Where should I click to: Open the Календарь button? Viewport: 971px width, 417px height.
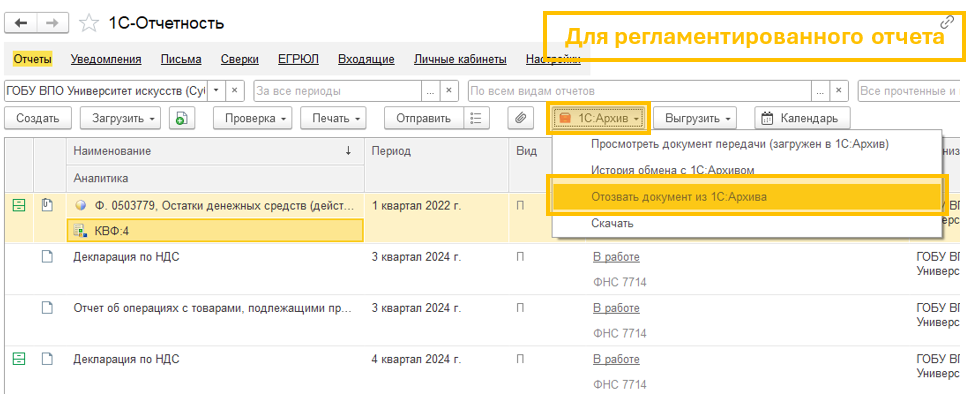(x=802, y=118)
